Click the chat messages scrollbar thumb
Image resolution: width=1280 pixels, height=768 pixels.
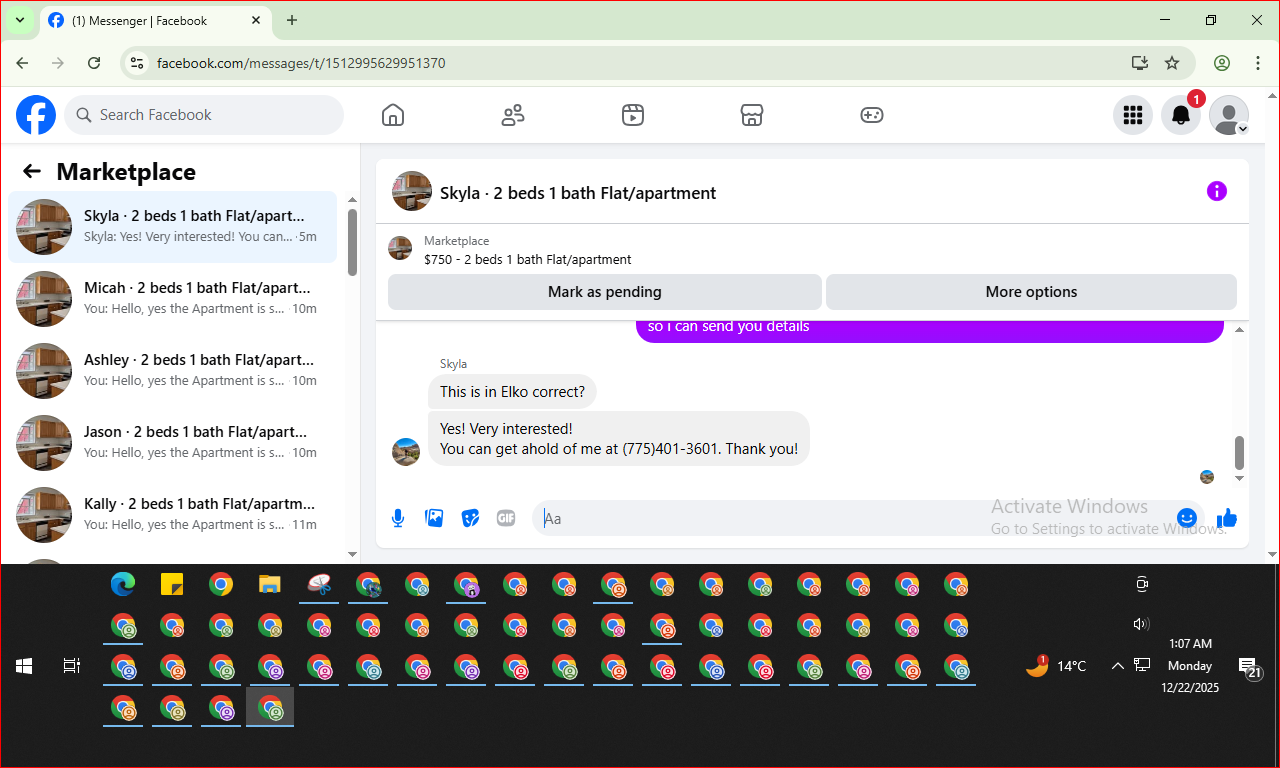(x=1240, y=453)
